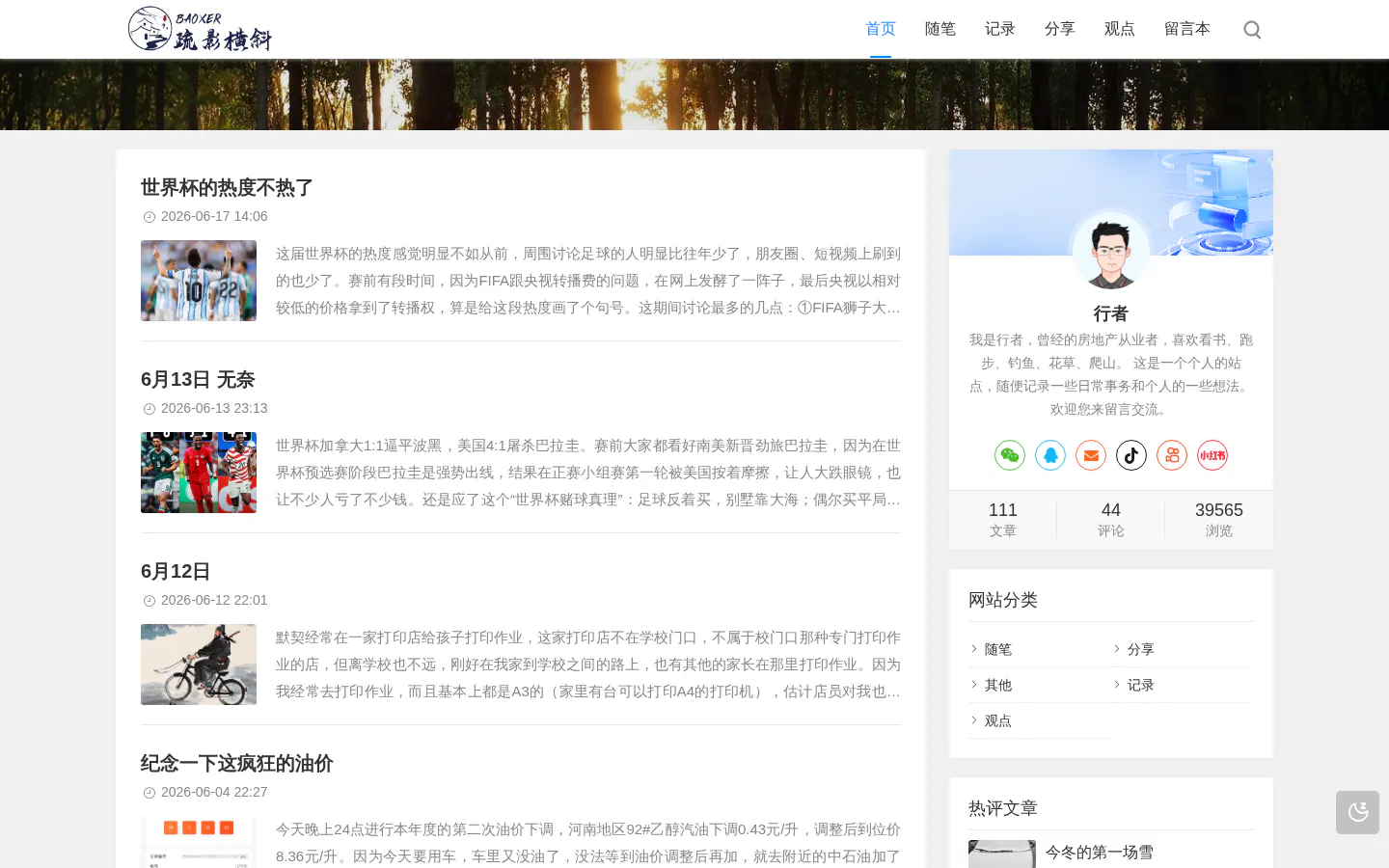This screenshot has height=868, width=1389.
Task: Click the date 2026-06-17 14:06
Action: [214, 216]
